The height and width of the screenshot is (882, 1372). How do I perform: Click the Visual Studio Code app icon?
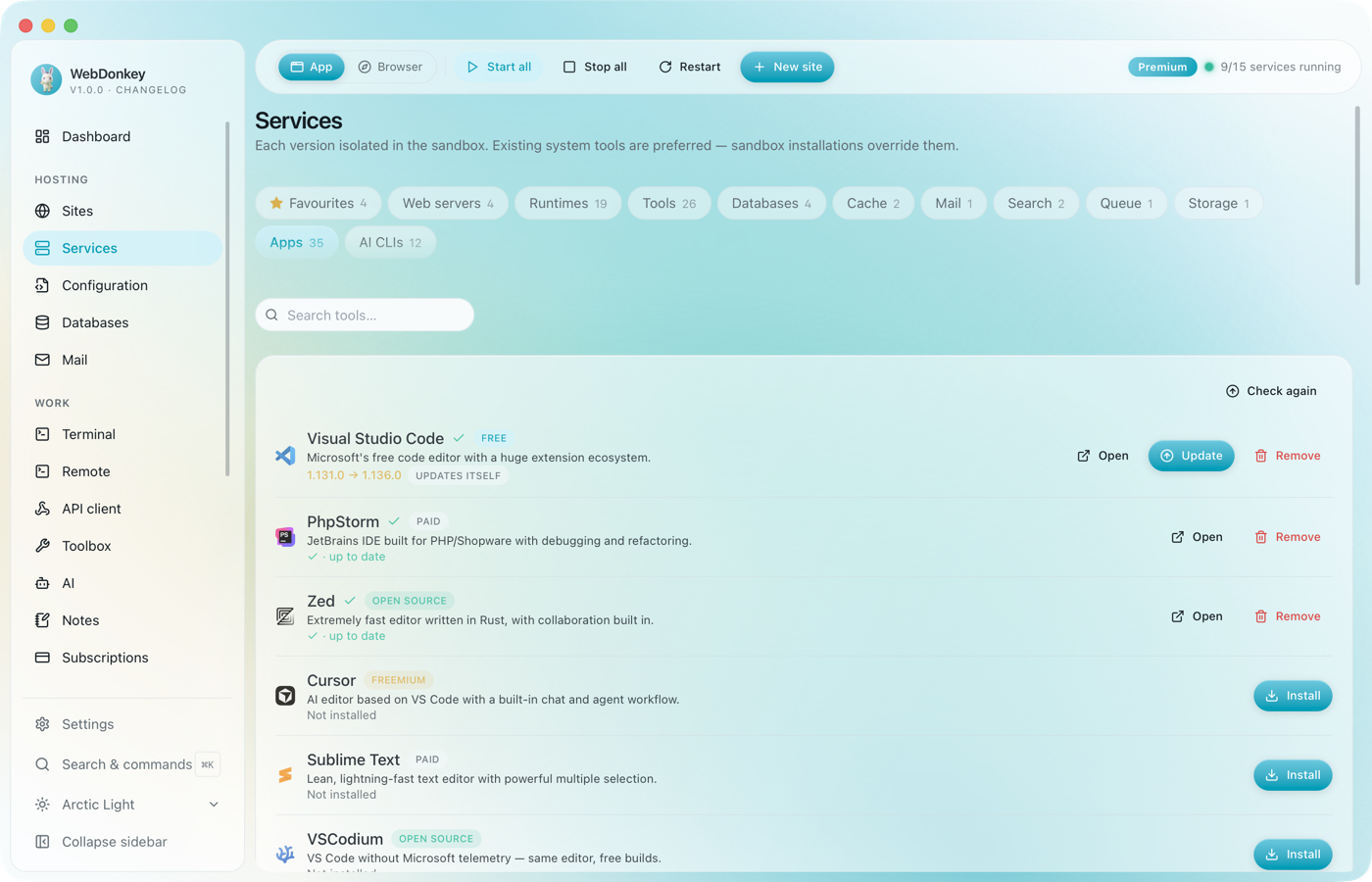click(285, 456)
